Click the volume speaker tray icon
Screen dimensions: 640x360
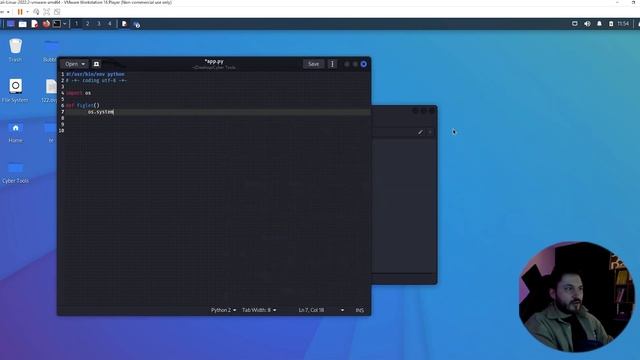click(x=587, y=24)
